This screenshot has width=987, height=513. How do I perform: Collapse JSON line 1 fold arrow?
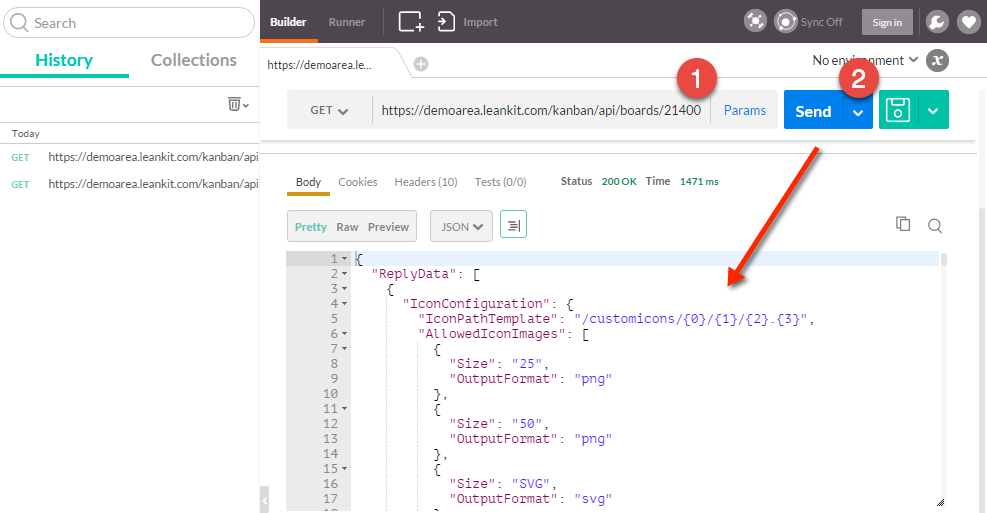pyautogui.click(x=344, y=259)
